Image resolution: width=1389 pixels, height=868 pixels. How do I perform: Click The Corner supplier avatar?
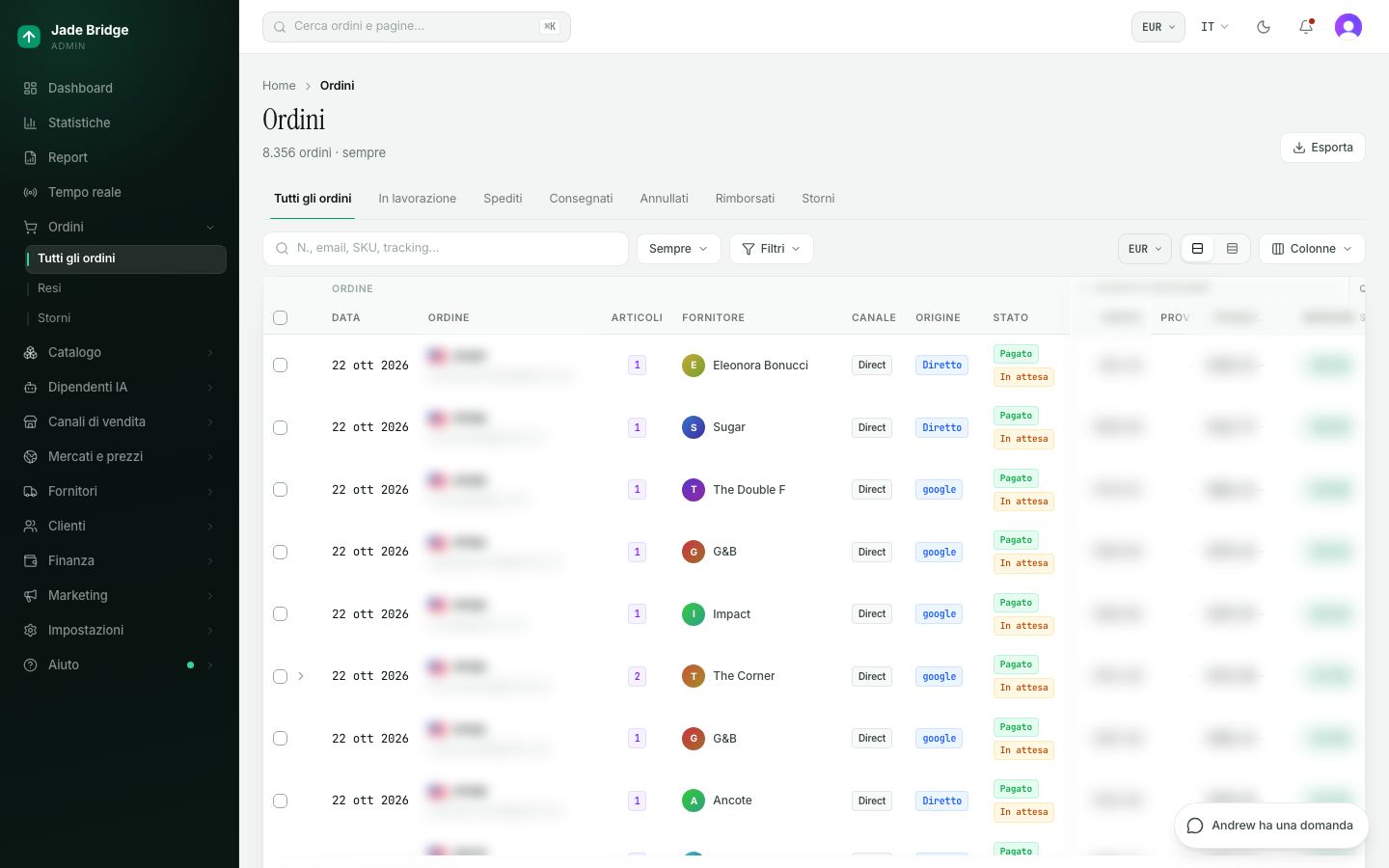(x=694, y=676)
